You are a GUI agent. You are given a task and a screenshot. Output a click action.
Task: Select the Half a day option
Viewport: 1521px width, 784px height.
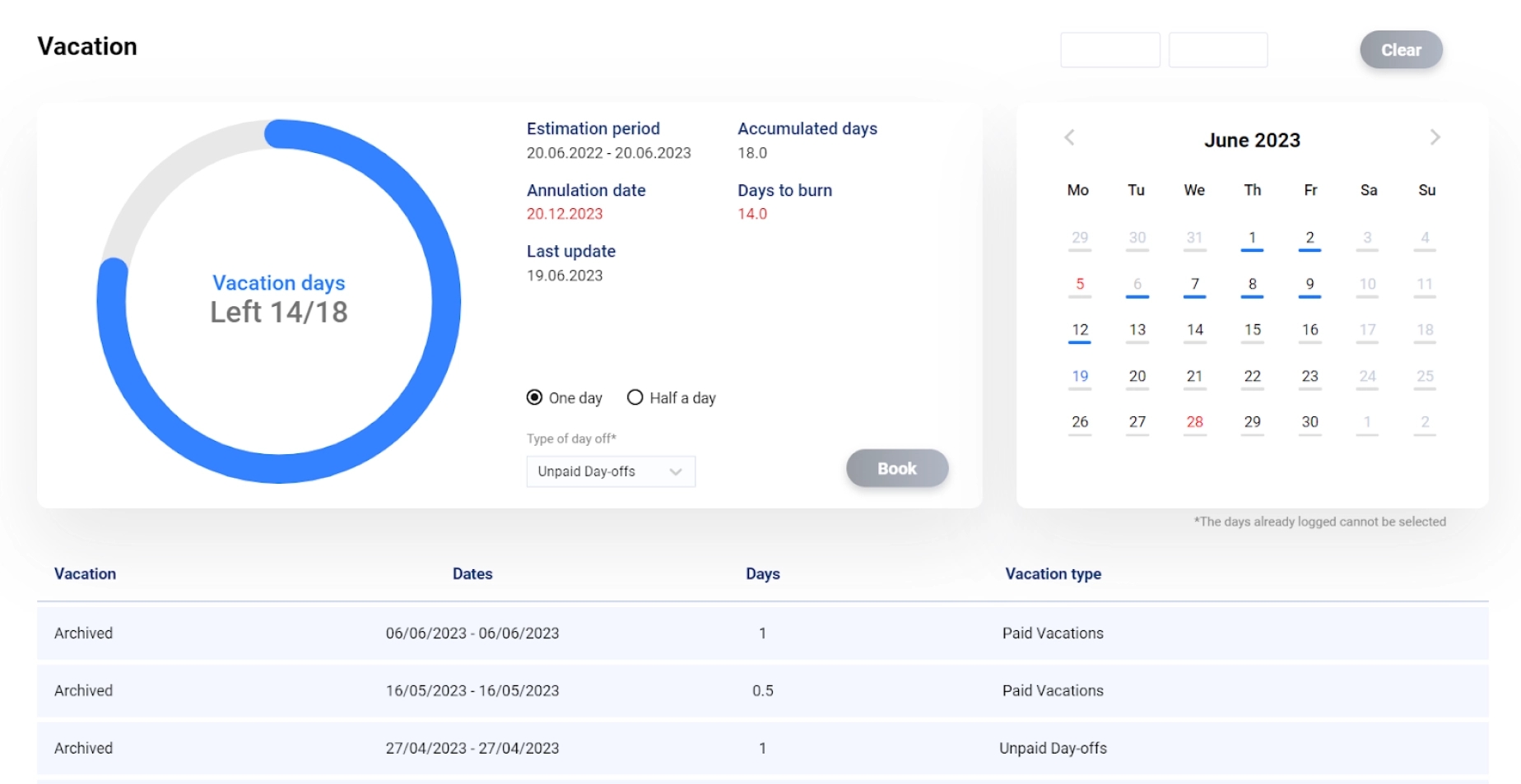click(635, 398)
